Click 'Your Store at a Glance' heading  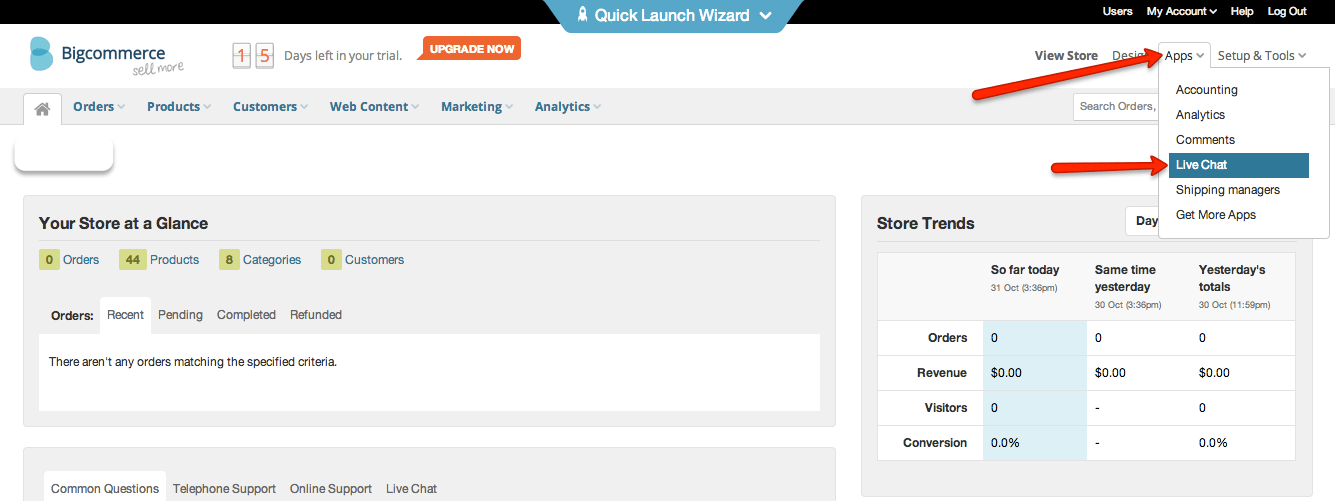[x=123, y=224]
